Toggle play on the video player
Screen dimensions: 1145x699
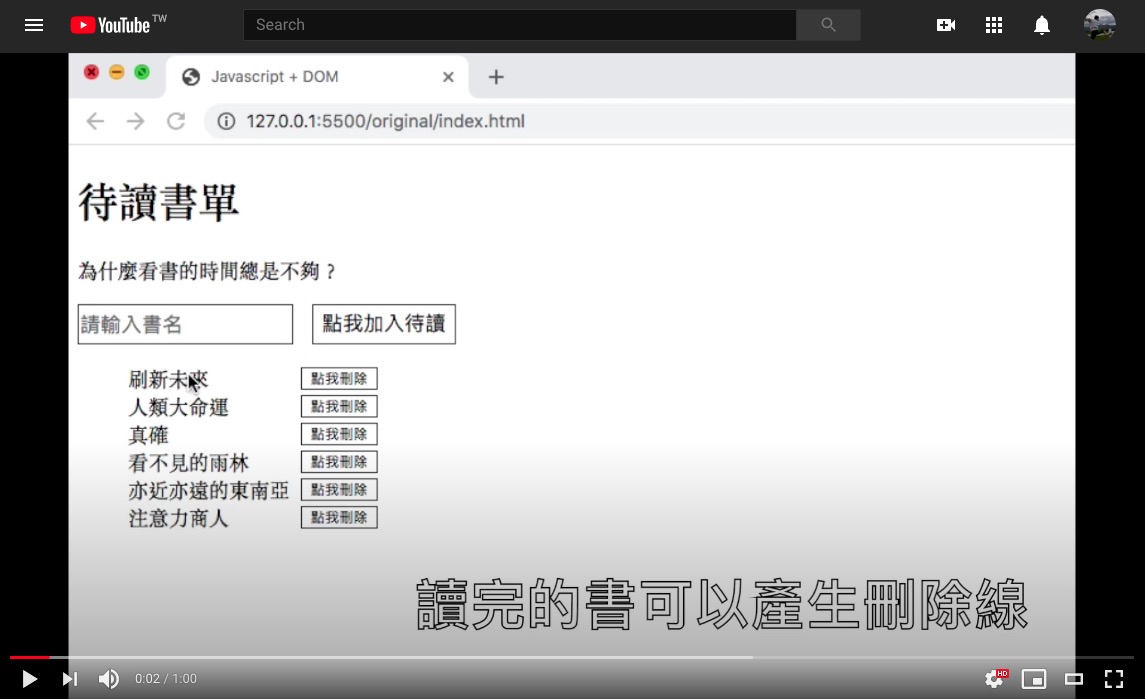28,679
